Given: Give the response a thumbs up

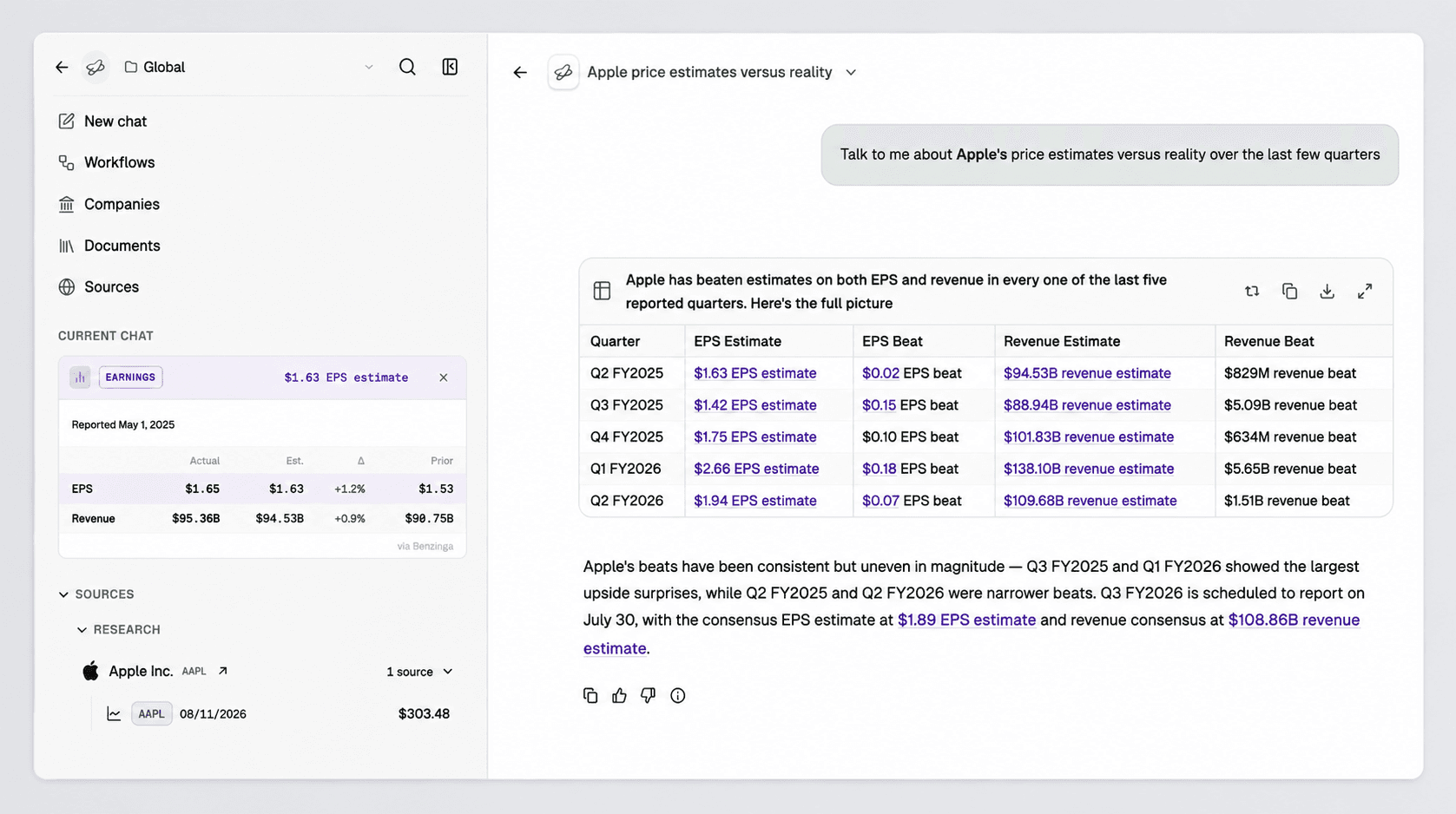Looking at the screenshot, I should [619, 695].
